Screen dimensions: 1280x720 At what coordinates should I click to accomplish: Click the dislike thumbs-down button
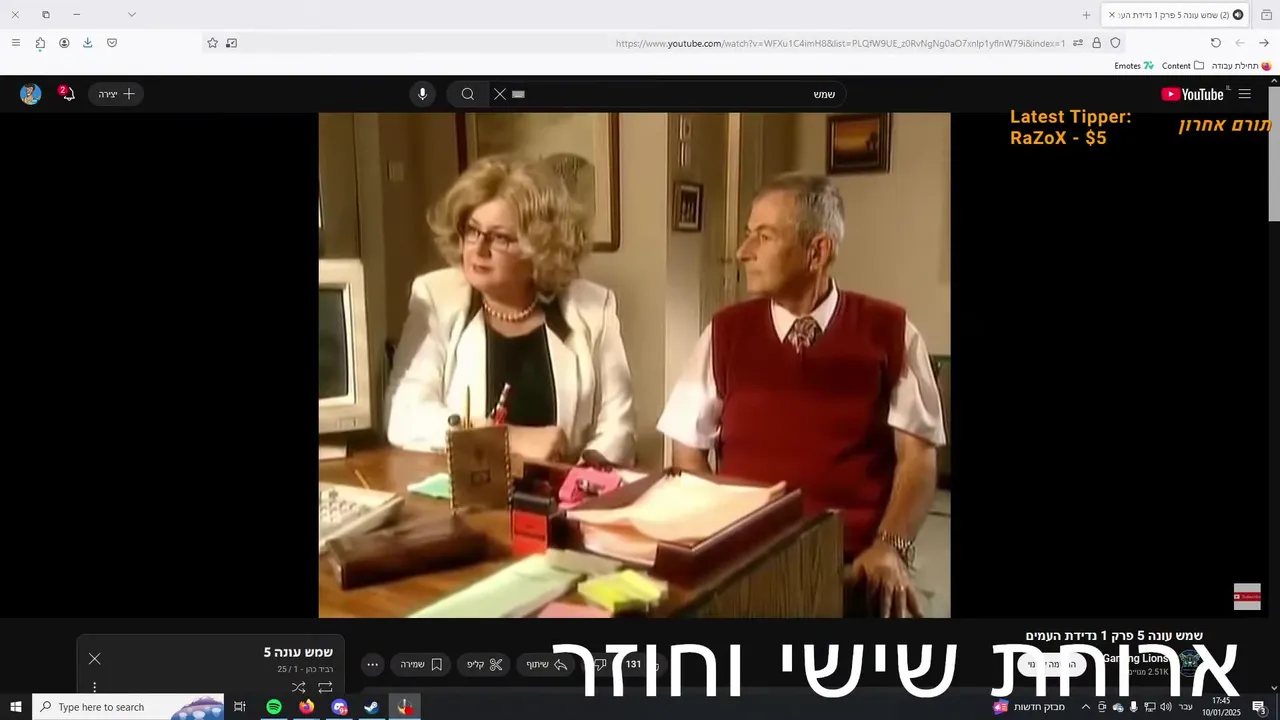point(600,664)
